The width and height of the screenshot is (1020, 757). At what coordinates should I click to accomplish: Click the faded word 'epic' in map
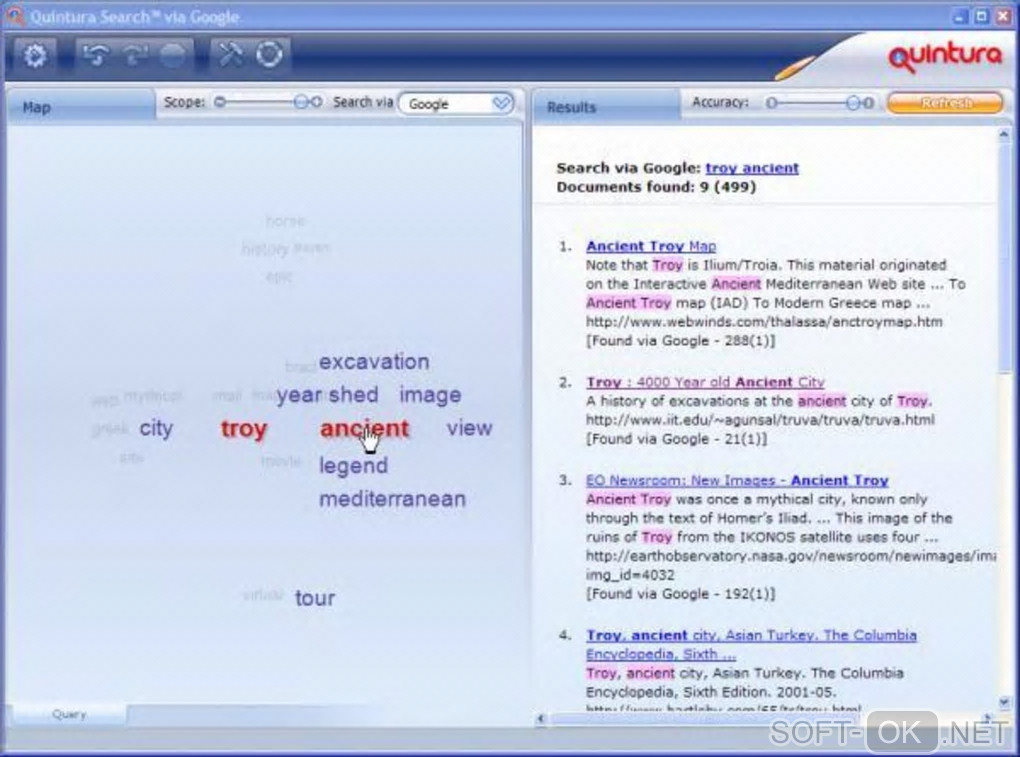279,277
